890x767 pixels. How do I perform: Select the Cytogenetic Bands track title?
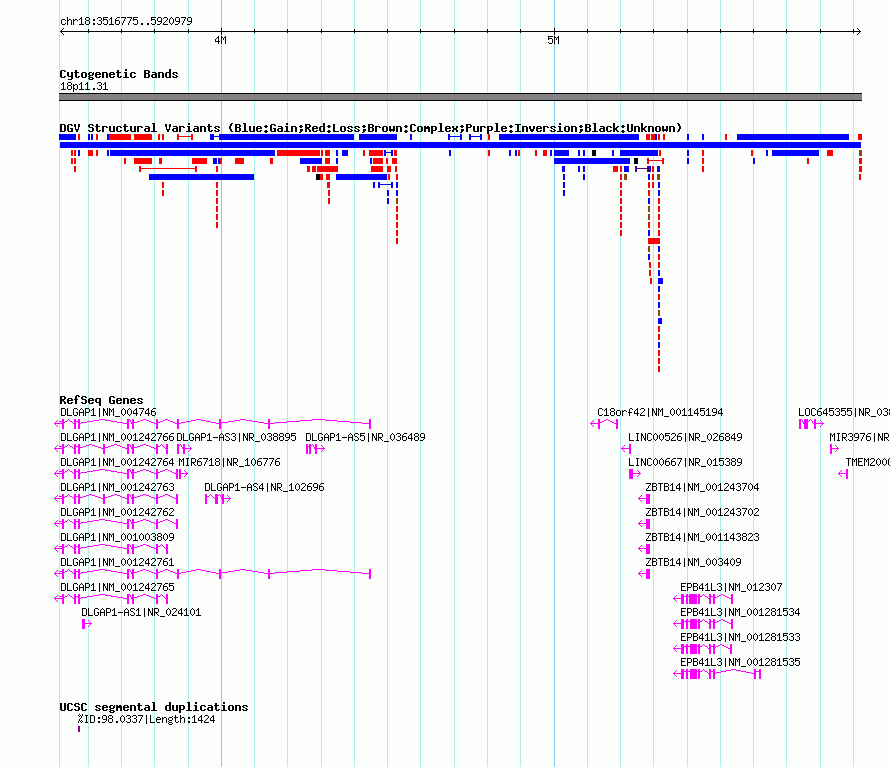pos(119,74)
